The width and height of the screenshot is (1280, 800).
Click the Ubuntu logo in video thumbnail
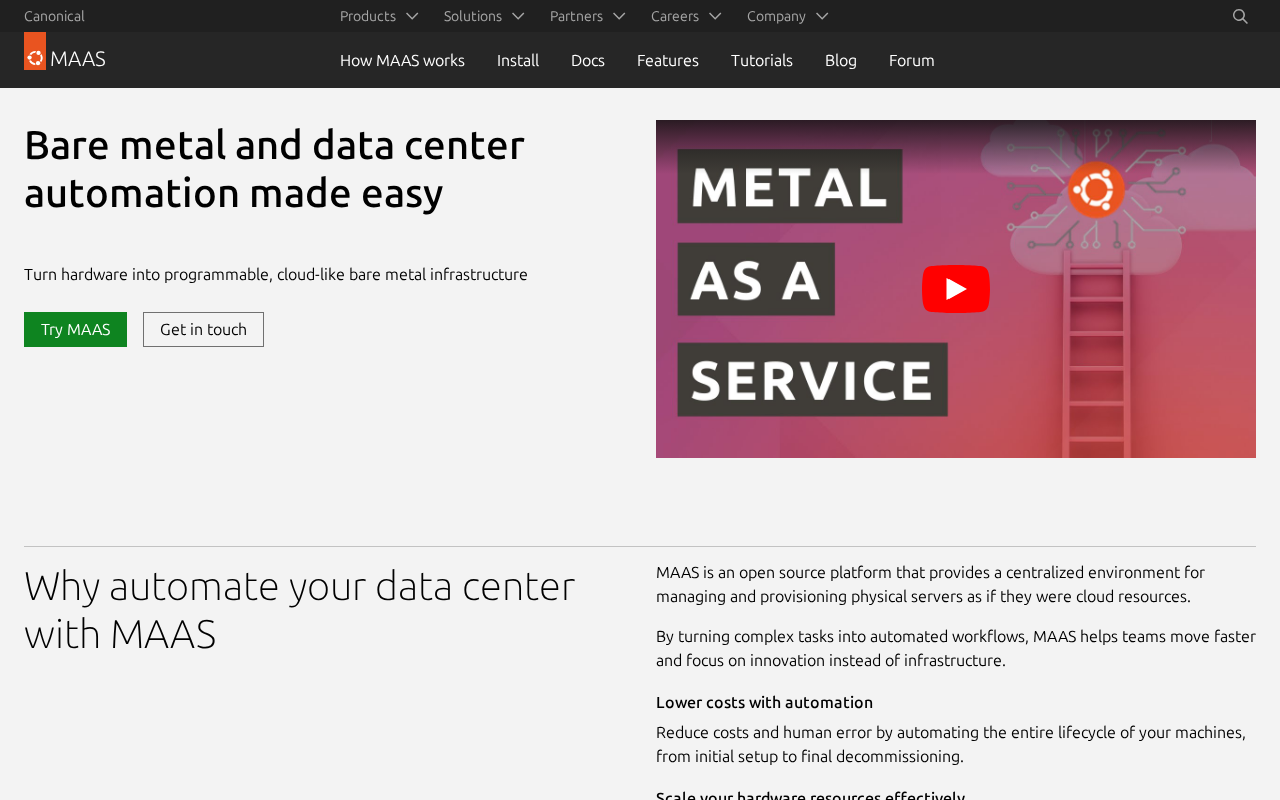click(x=1096, y=189)
